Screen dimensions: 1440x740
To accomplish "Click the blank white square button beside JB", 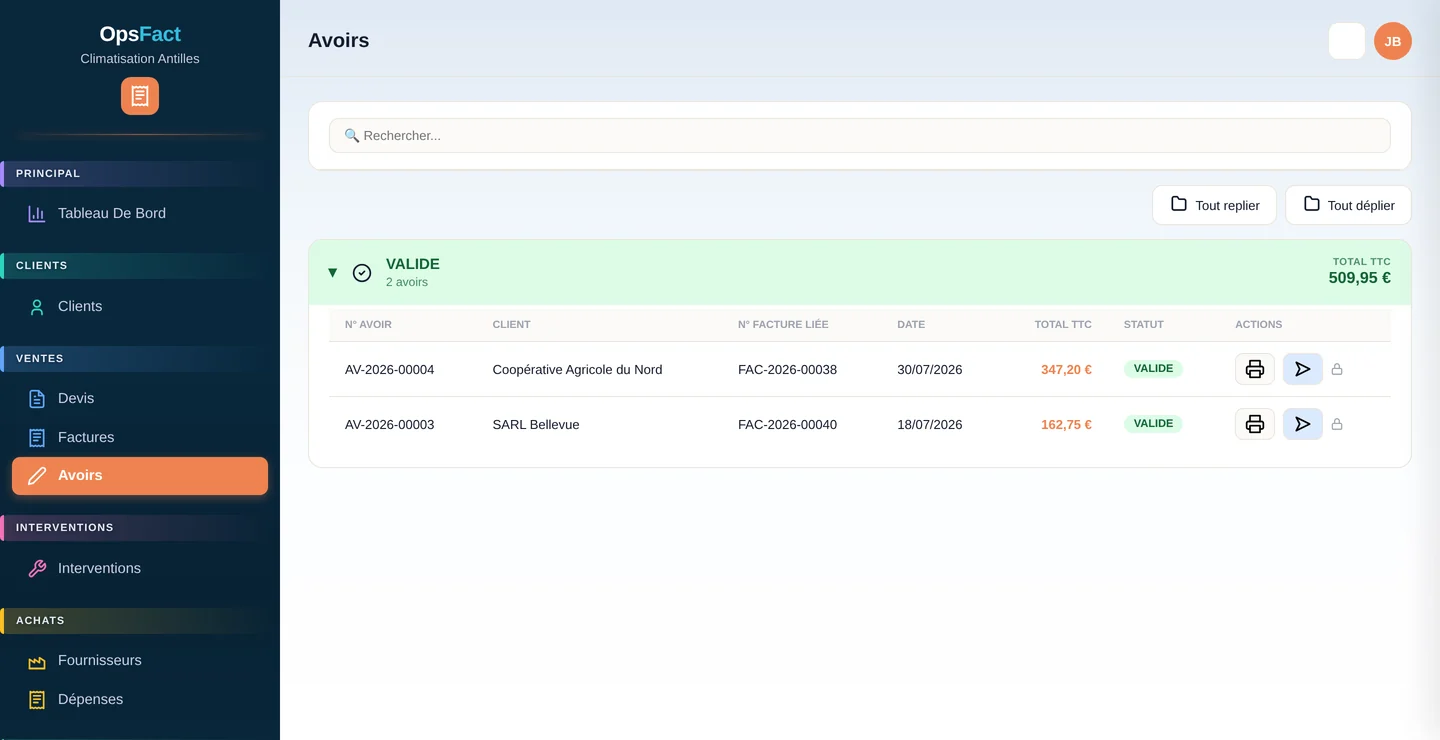I will click(x=1347, y=41).
